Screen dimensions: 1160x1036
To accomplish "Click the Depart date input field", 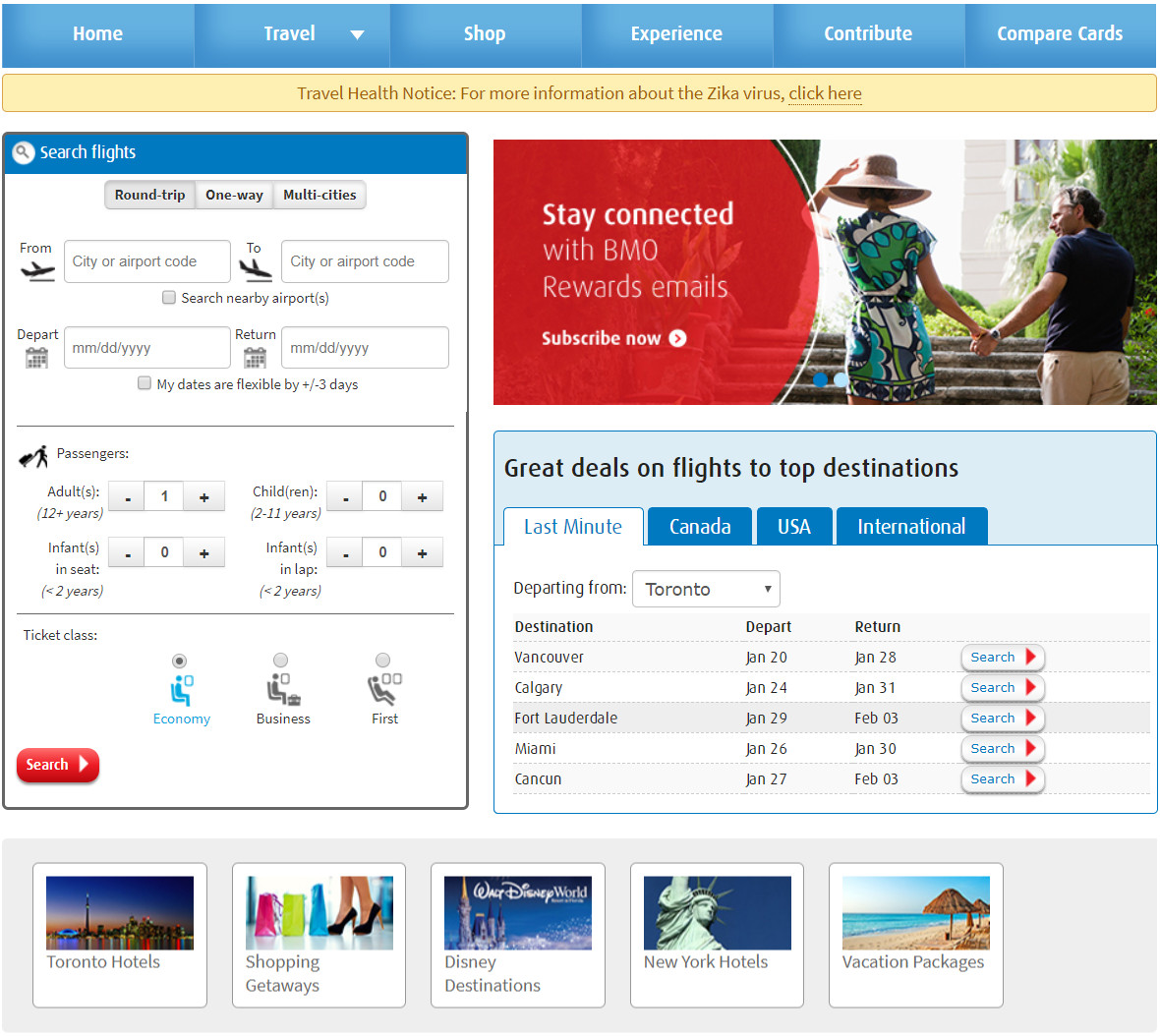I will [147, 348].
